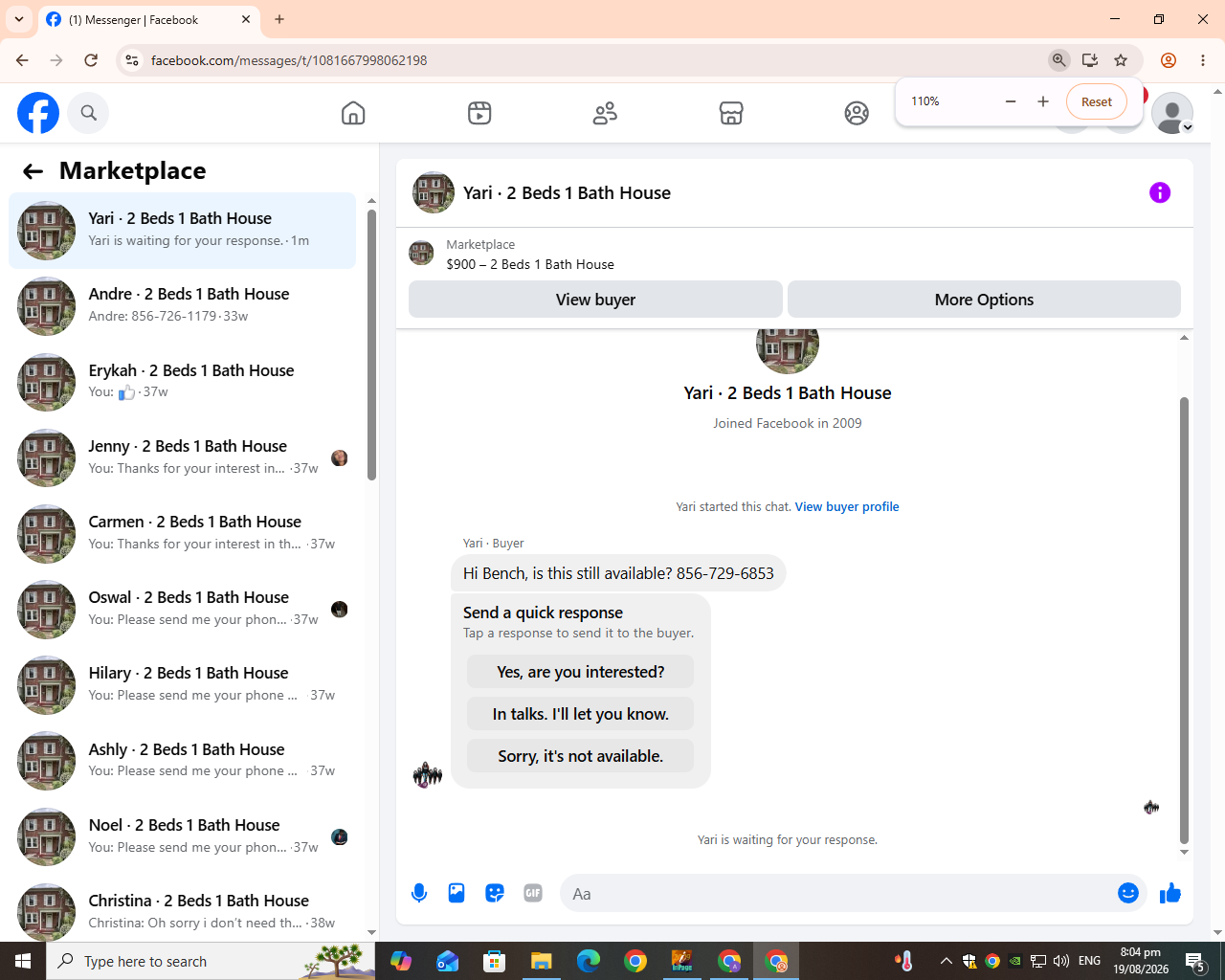This screenshot has height=980, width=1225.
Task: Send 'Sorry, it's not available.' reply
Action: click(x=580, y=756)
